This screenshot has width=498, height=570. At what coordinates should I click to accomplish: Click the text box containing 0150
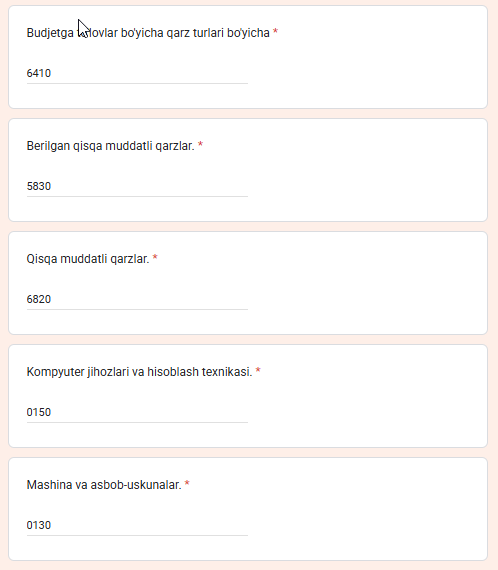coord(137,412)
